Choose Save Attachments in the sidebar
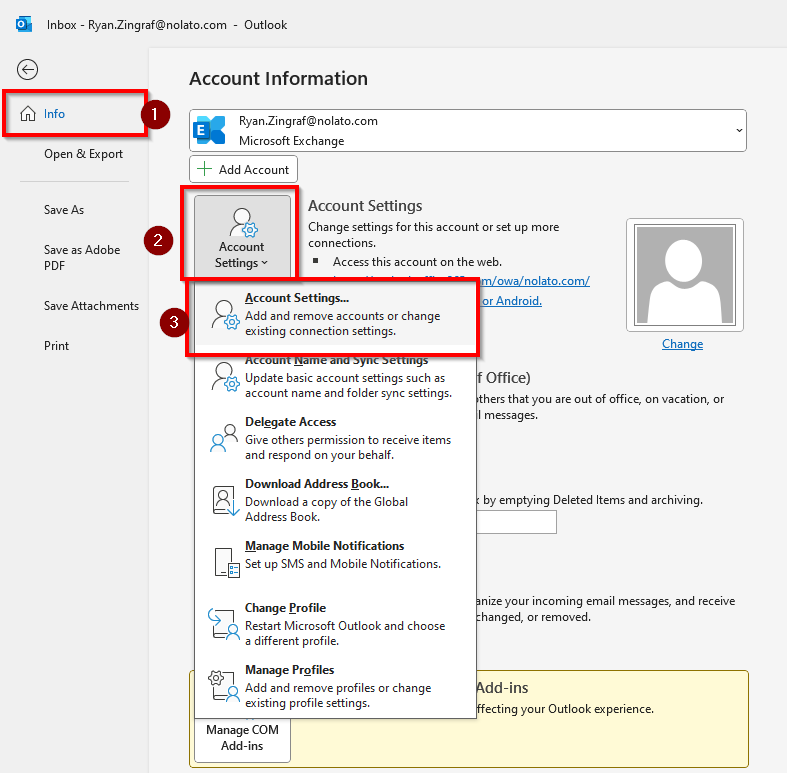The image size is (787, 773). (x=91, y=306)
